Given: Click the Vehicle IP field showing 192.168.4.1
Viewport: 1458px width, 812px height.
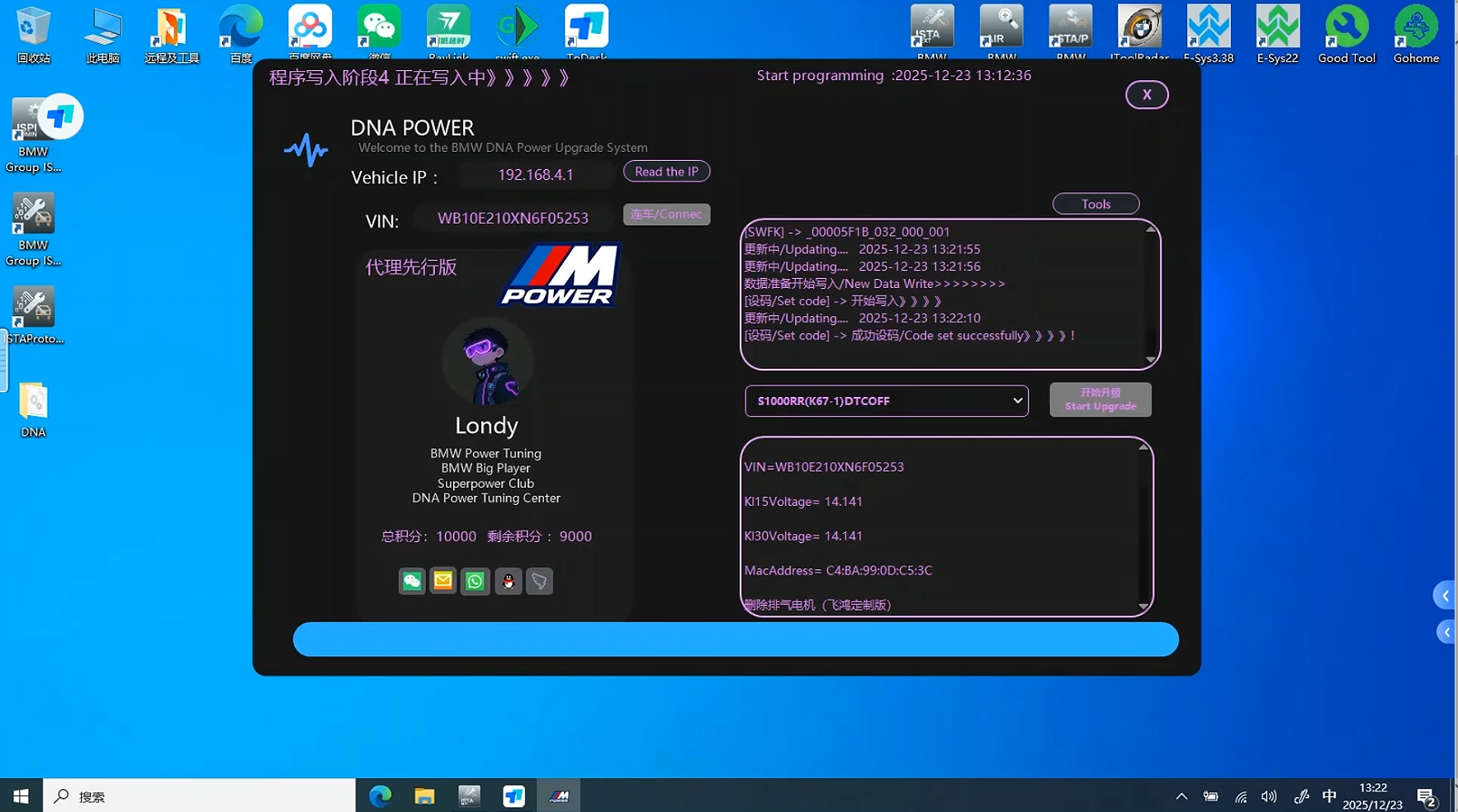Looking at the screenshot, I should pos(536,175).
